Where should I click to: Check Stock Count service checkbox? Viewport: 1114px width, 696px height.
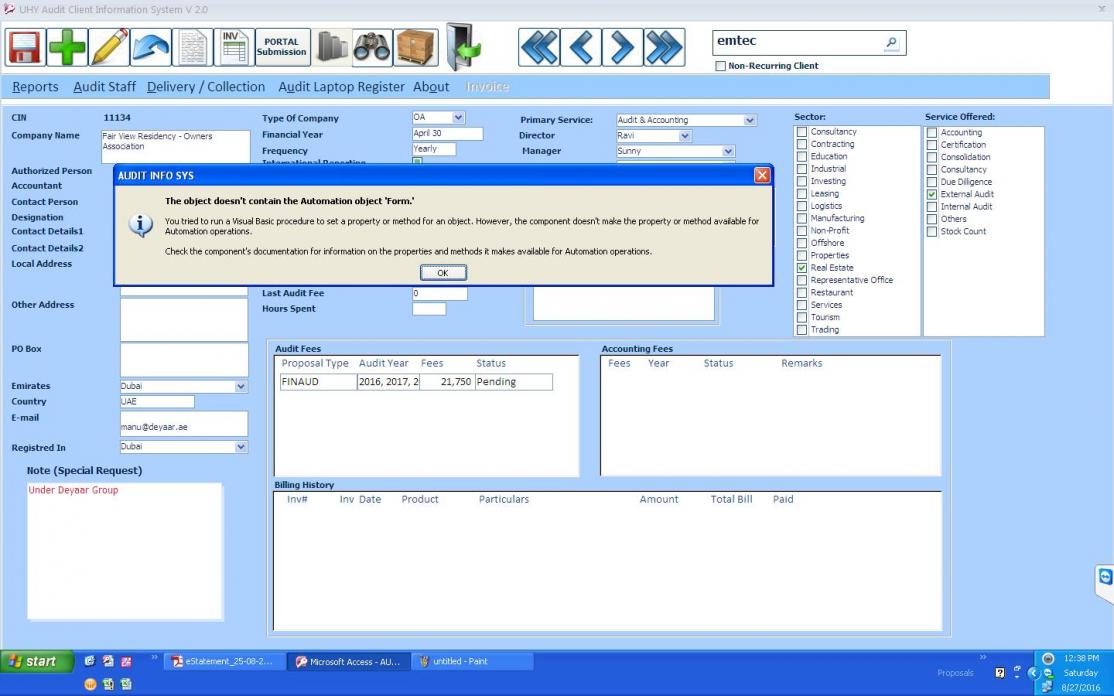tap(932, 232)
